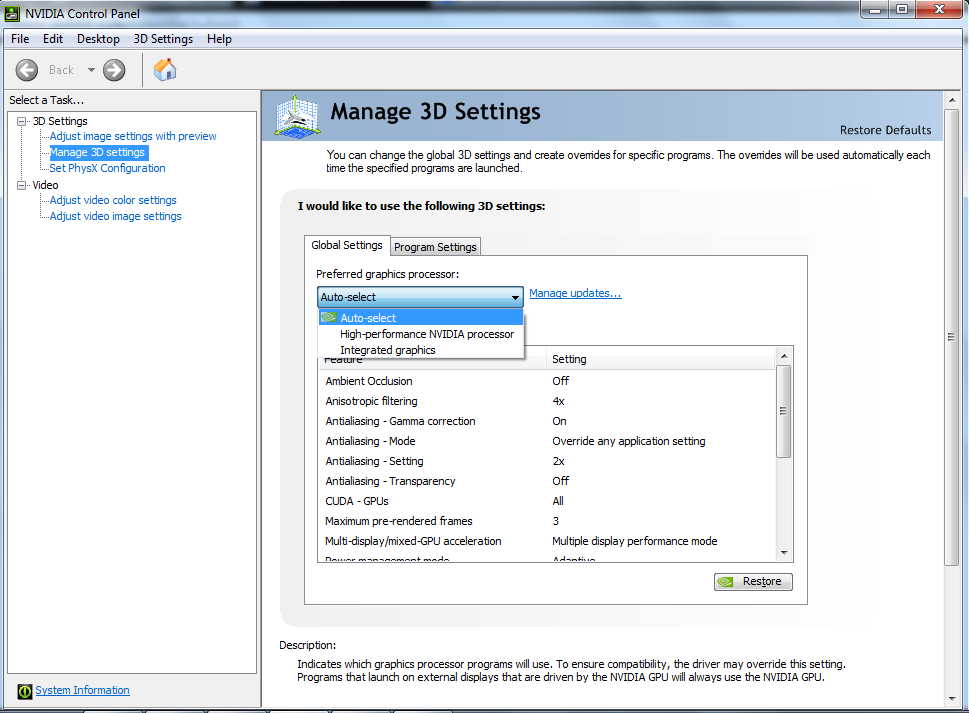Viewport: 969px width, 713px height.
Task: Switch to the Program Settings tab
Action: click(435, 247)
